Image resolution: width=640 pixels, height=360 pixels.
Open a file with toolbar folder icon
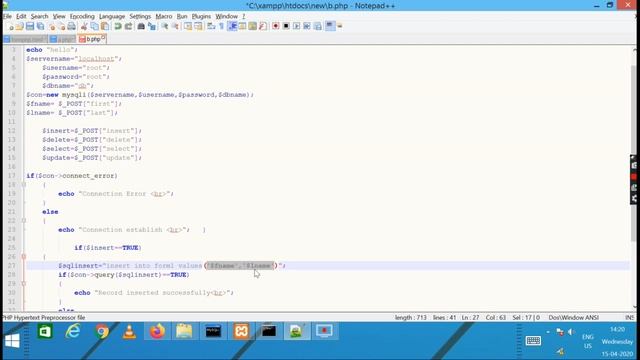tap(20, 27)
